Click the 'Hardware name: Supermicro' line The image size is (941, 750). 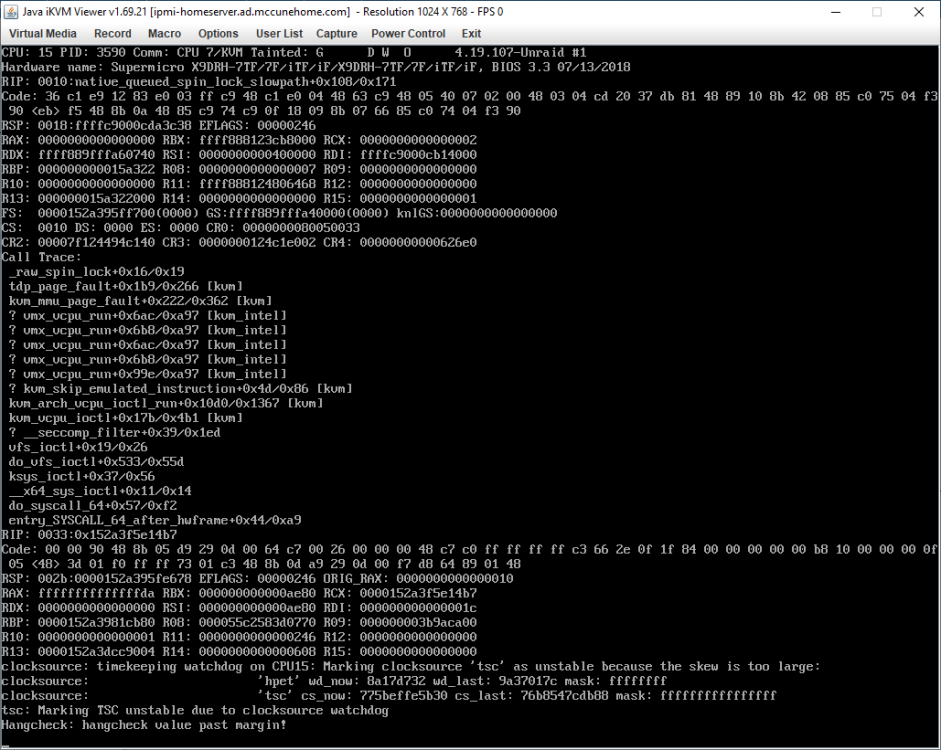316,67
